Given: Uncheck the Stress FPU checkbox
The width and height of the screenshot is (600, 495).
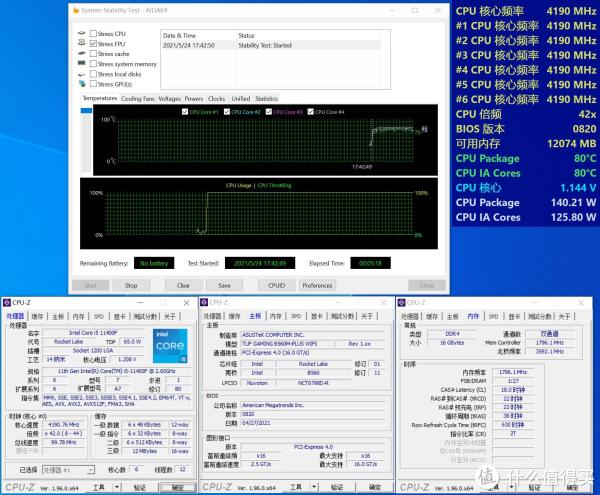Looking at the screenshot, I should tap(93, 44).
